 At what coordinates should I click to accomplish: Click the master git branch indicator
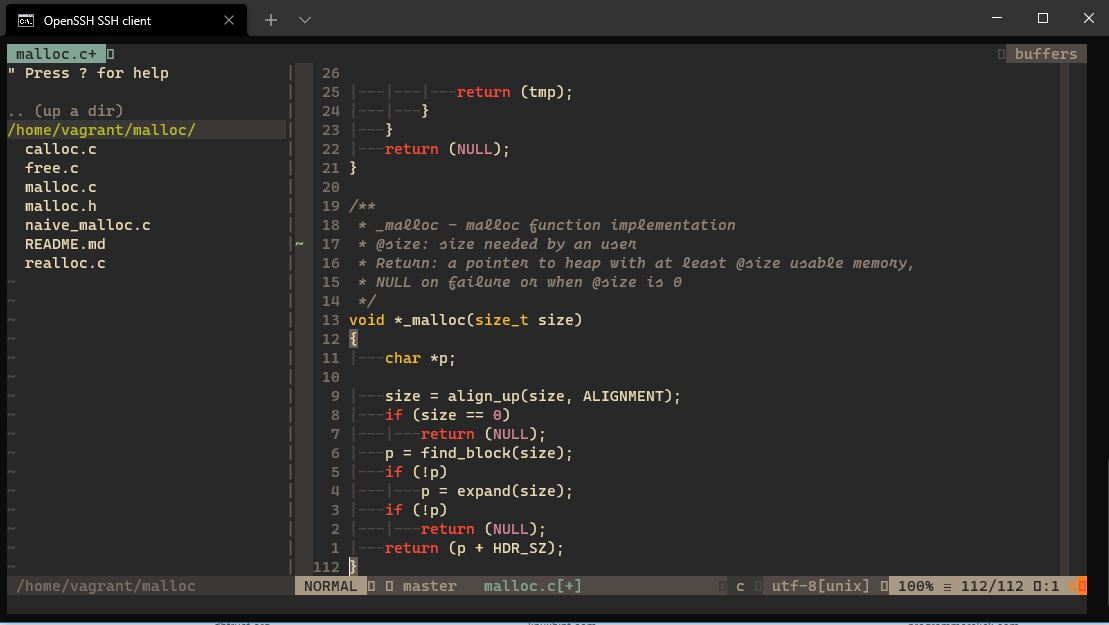pyautogui.click(x=429, y=586)
